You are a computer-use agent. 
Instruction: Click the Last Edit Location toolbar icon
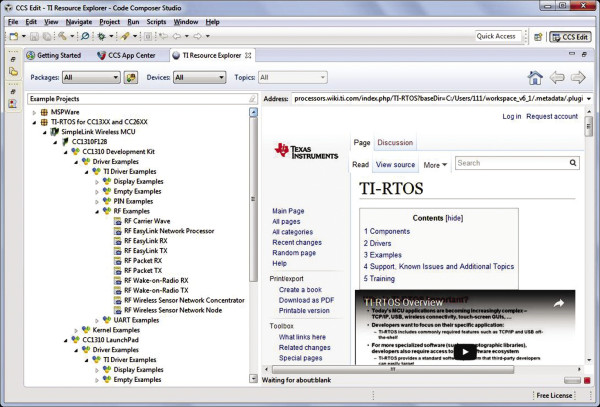pyautogui.click(x=163, y=36)
